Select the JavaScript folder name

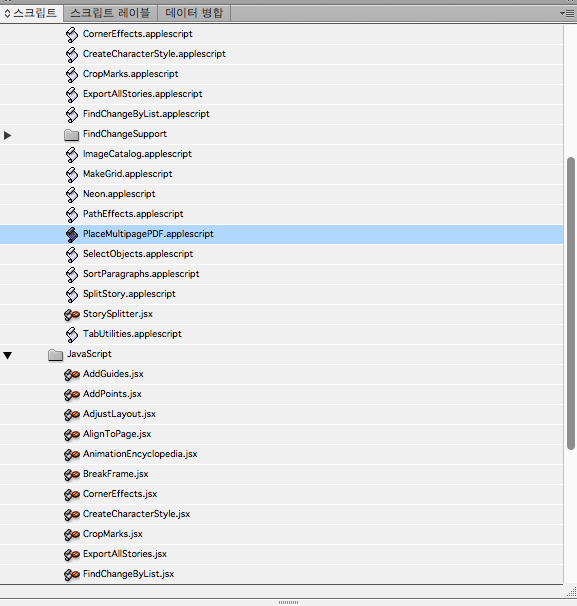(89, 354)
